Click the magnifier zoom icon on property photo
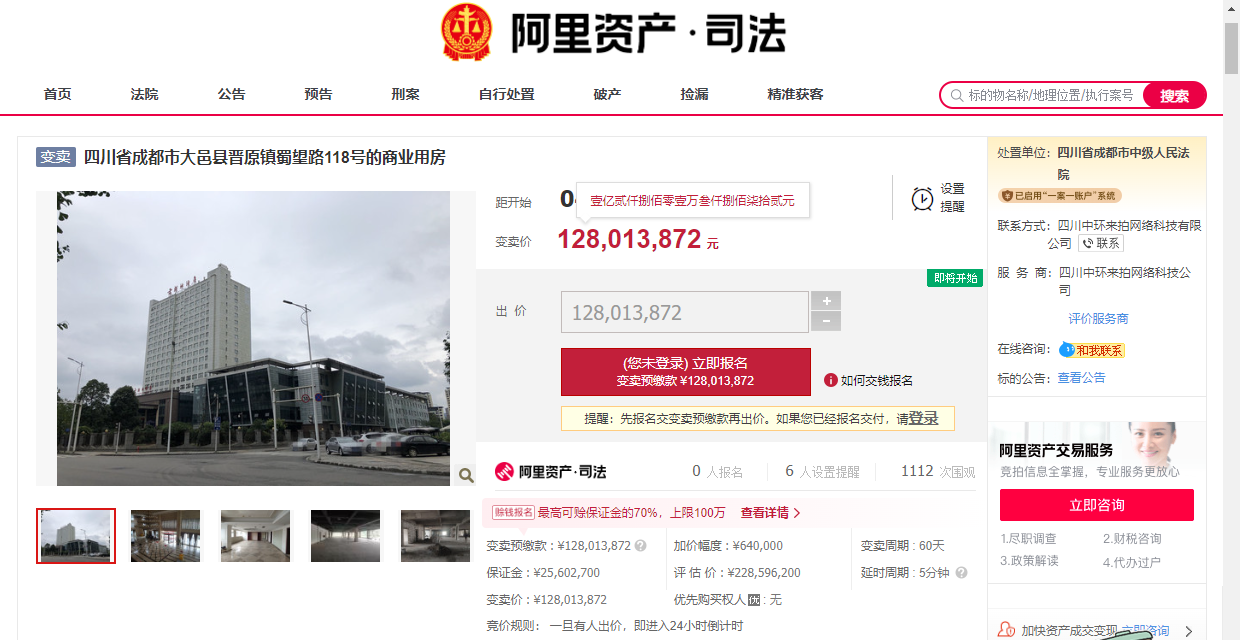Viewport: 1240px width, 640px height. coord(466,475)
